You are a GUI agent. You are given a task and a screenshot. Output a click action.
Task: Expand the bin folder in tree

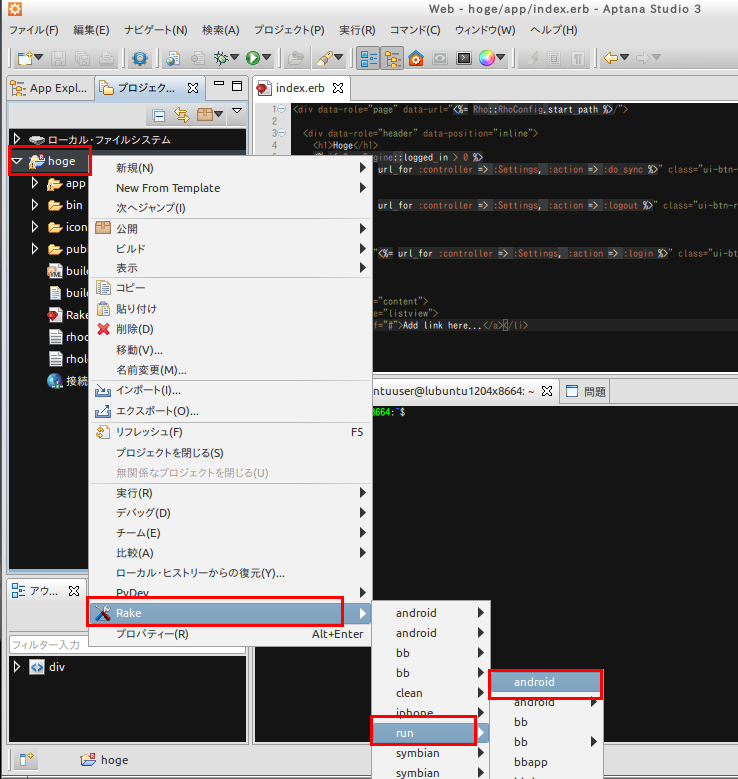34,204
